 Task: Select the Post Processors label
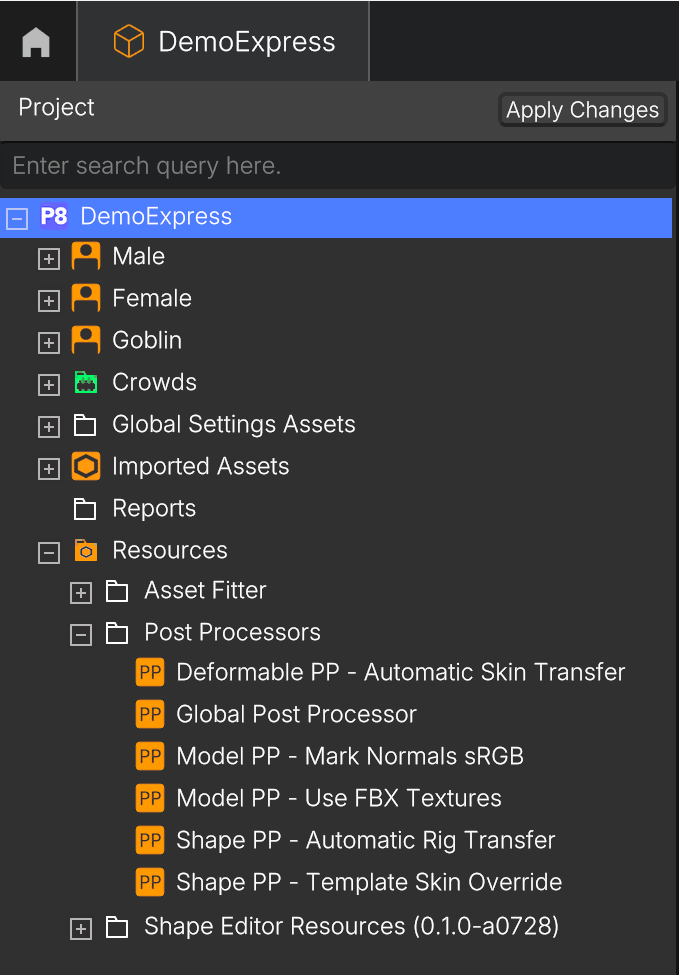pyautogui.click(x=233, y=632)
